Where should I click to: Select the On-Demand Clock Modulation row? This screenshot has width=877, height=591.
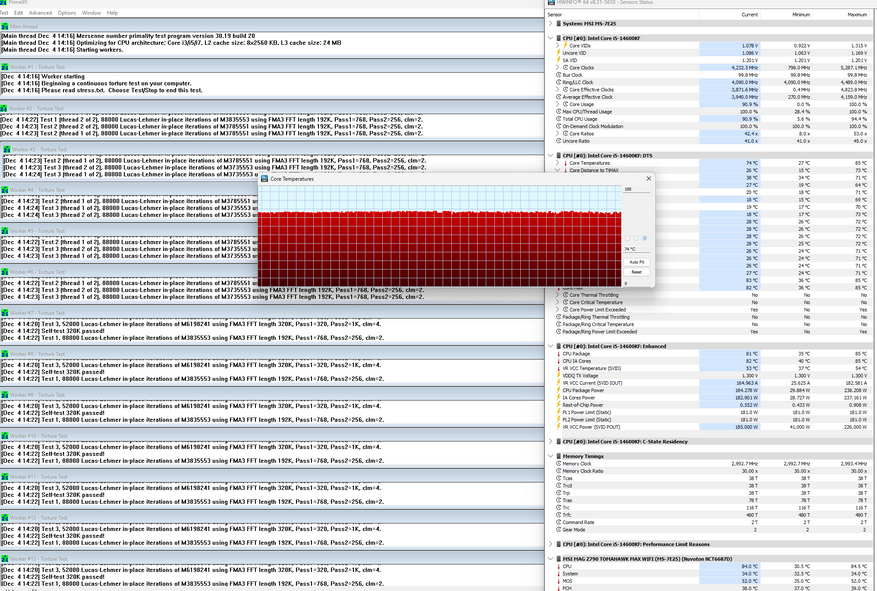coord(710,126)
